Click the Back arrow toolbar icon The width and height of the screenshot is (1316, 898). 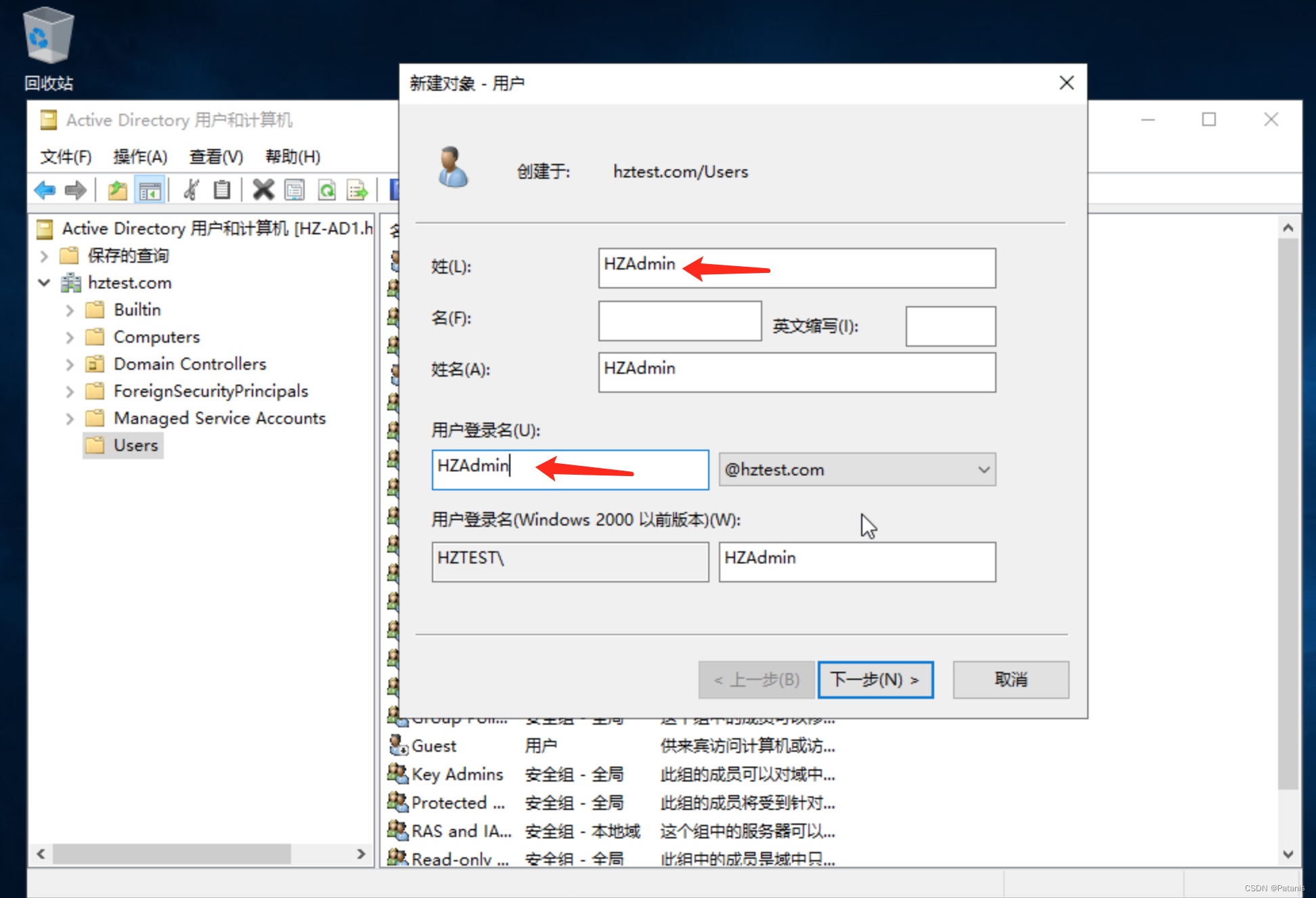(45, 190)
